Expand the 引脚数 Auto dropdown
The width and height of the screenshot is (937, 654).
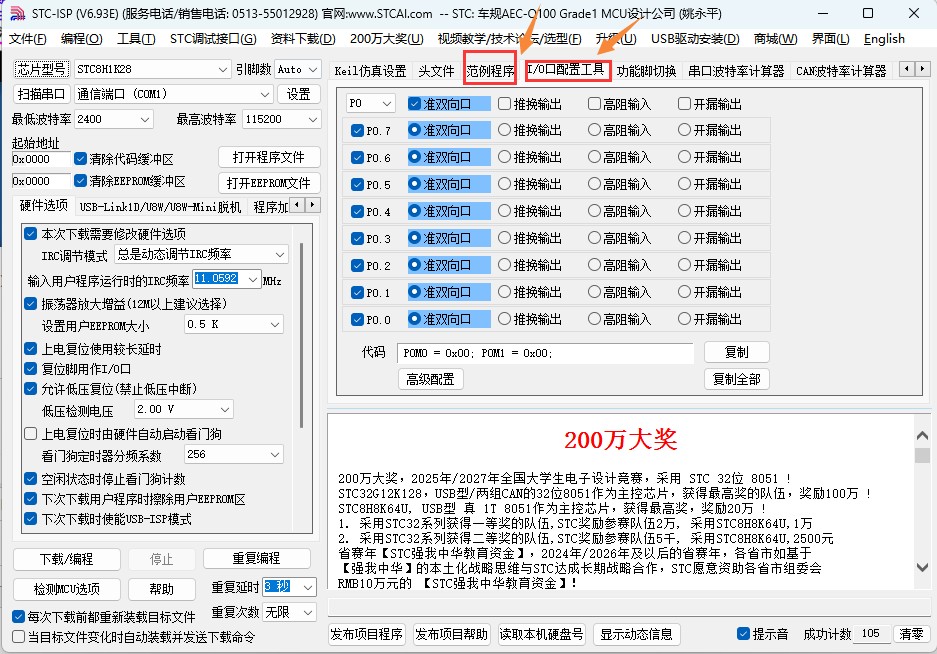click(313, 69)
